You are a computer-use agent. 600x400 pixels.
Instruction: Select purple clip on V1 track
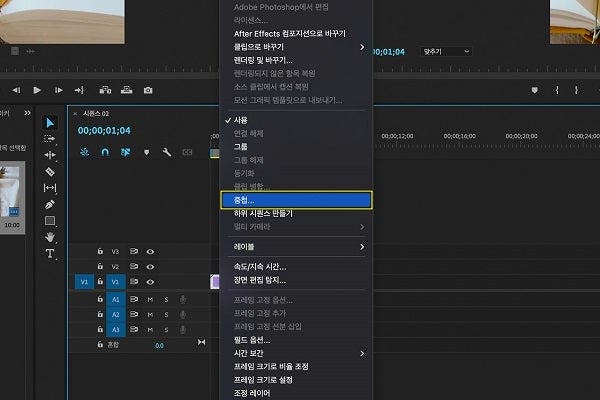pos(215,282)
